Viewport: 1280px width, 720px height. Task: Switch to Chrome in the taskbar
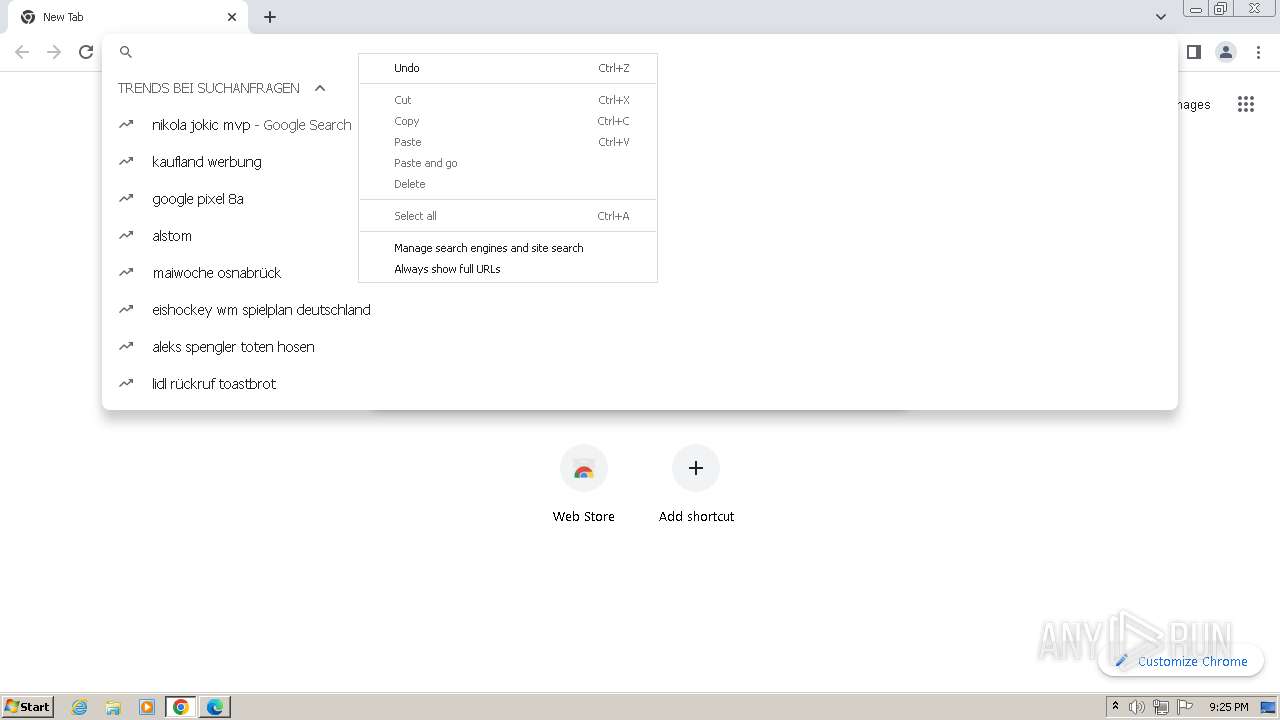tap(181, 707)
